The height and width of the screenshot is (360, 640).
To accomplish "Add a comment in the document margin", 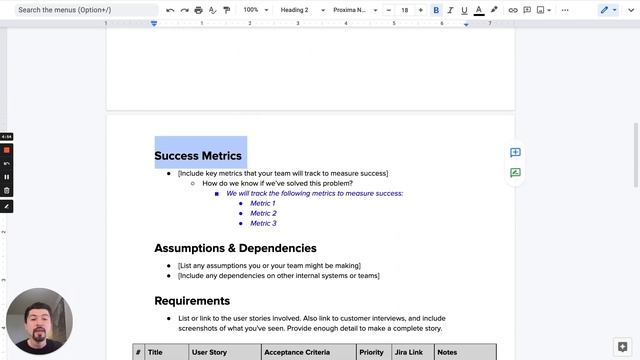I will pos(515,153).
